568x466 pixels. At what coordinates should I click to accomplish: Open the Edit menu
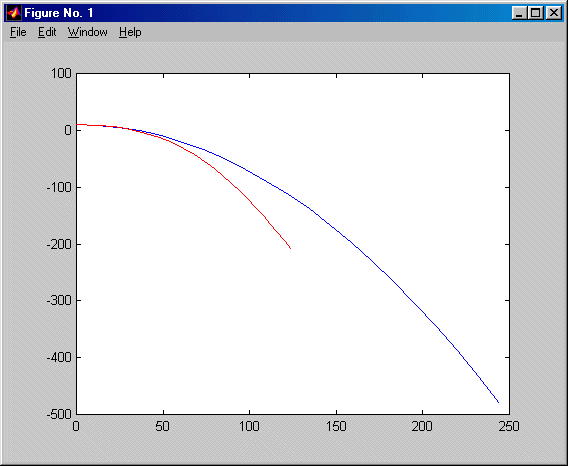[x=47, y=32]
